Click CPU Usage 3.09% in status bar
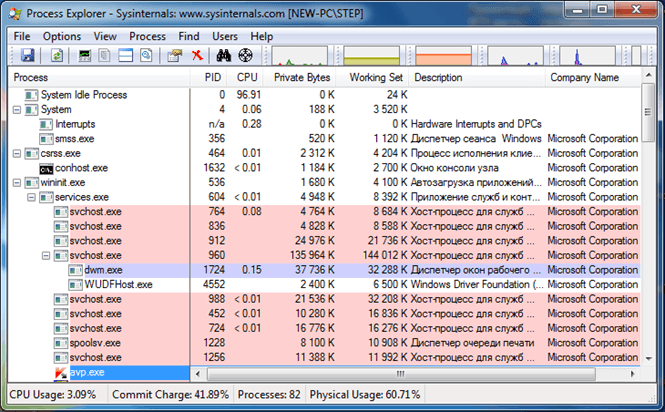The height and width of the screenshot is (412, 665). click(53, 395)
